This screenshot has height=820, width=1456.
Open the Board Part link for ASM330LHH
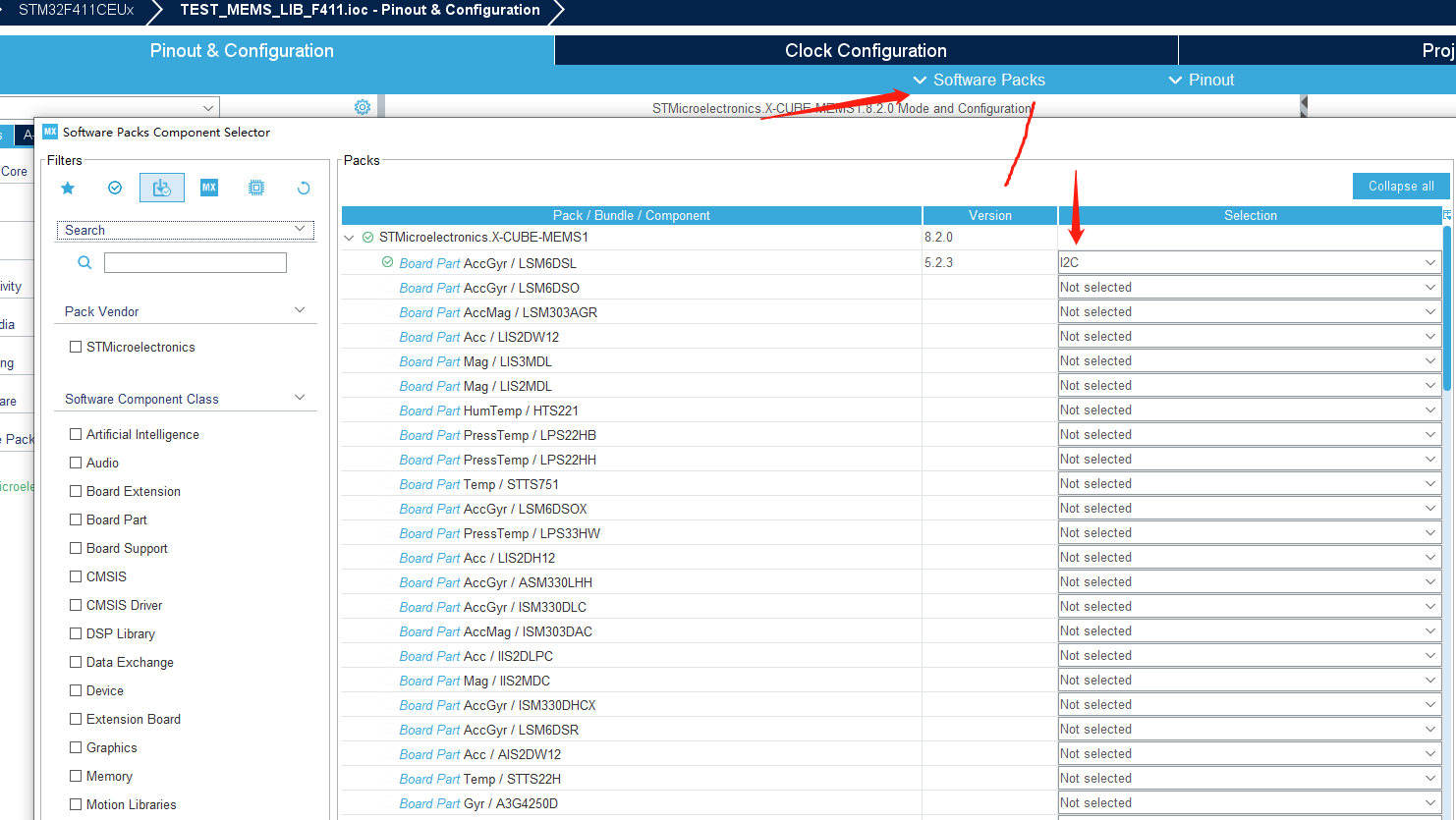click(x=429, y=582)
